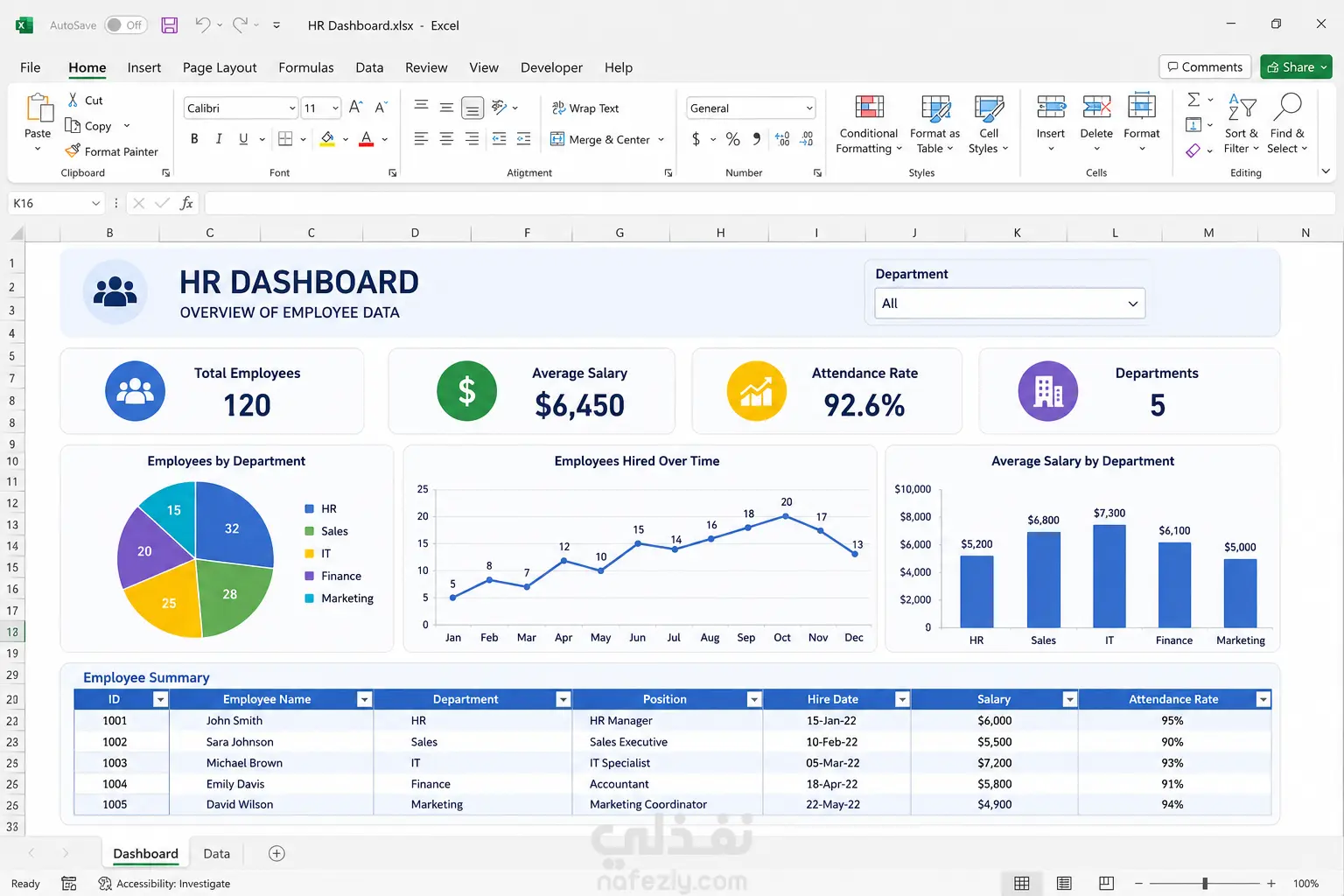
Task: Click the AutoSum sigma icon
Action: click(x=1193, y=100)
